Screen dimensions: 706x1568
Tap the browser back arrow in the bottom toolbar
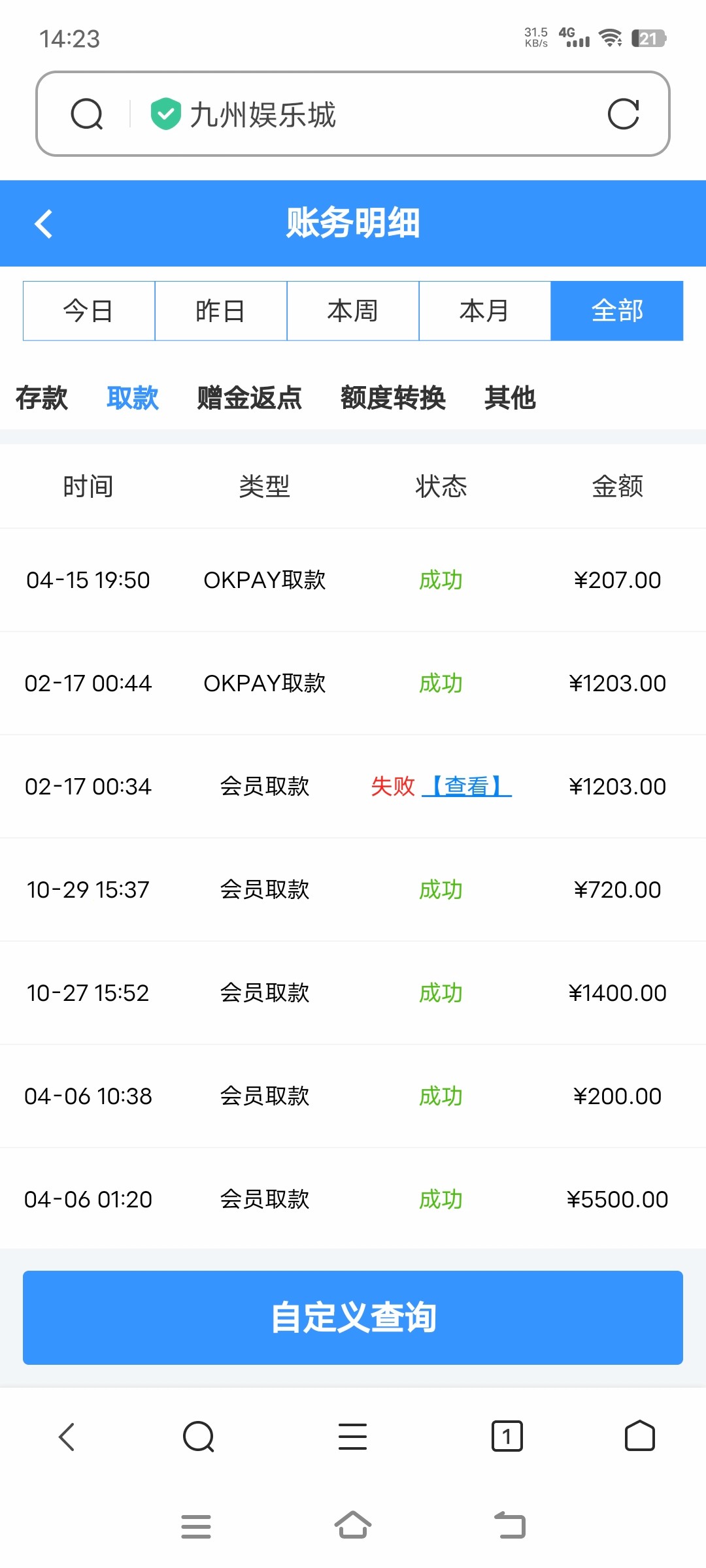pyautogui.click(x=67, y=1437)
